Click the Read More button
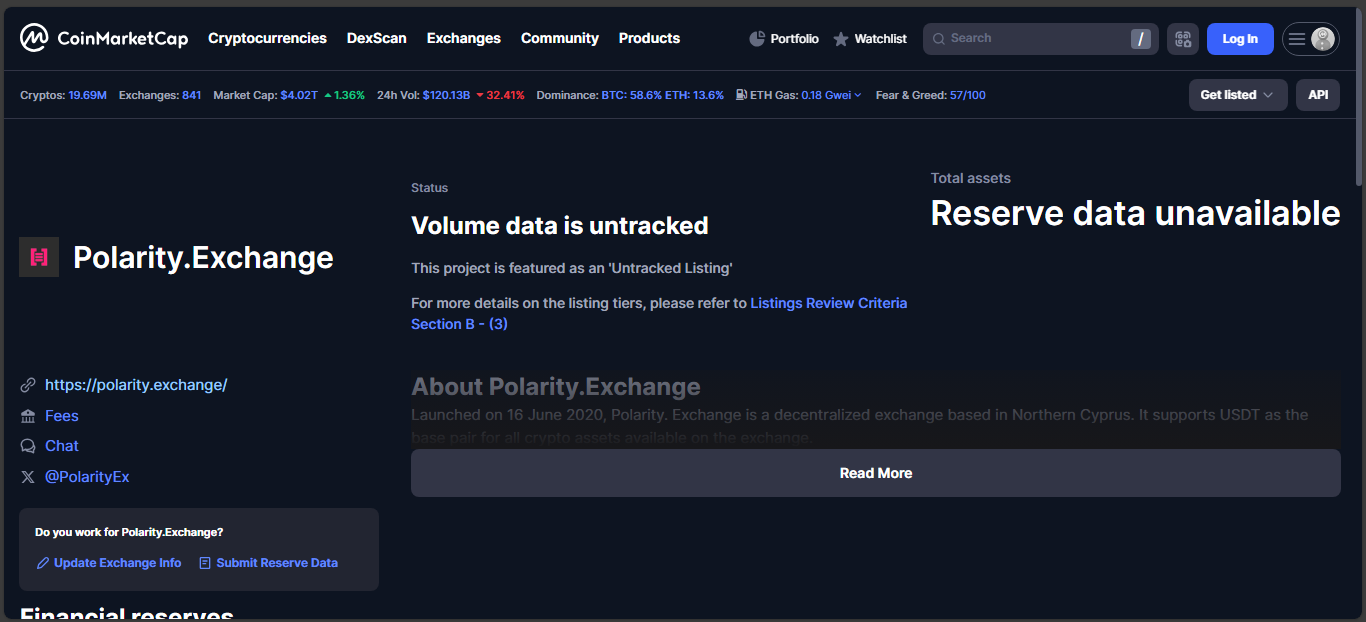The height and width of the screenshot is (622, 1366). coord(875,473)
